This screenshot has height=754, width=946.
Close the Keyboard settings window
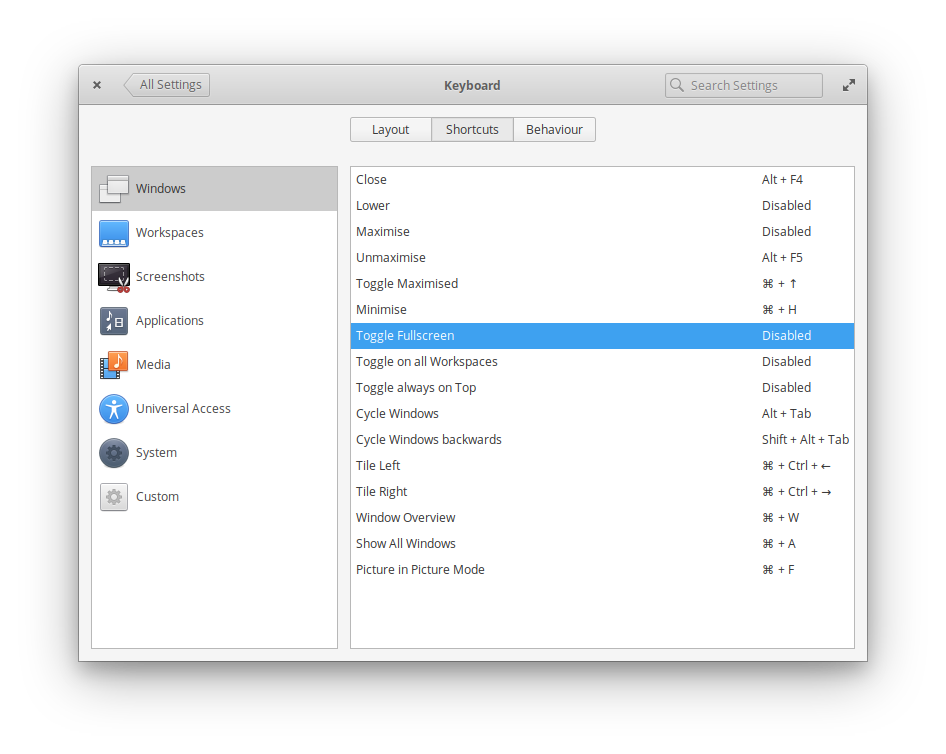click(97, 85)
